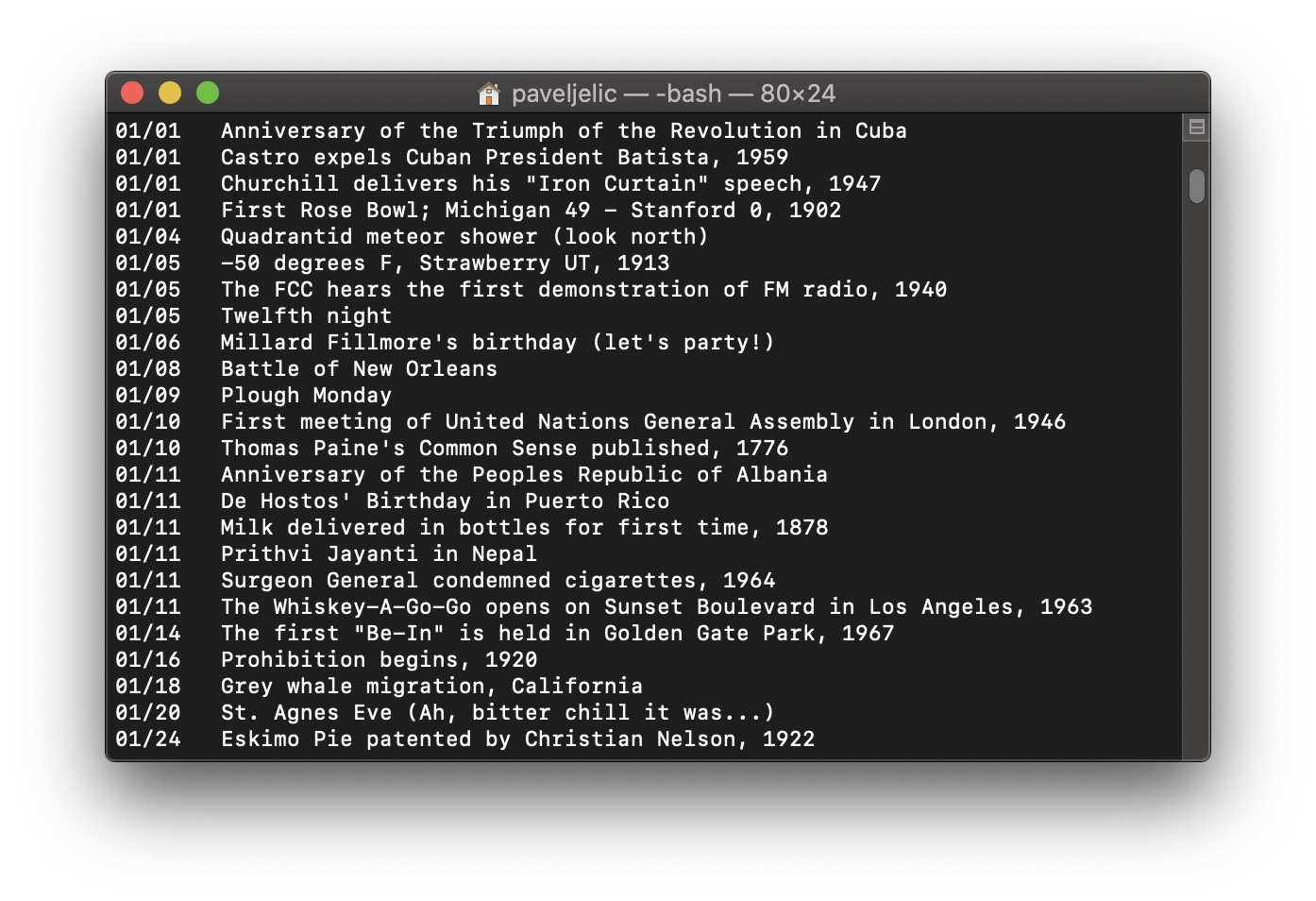Click the "Plough Monday" line

coord(306,396)
